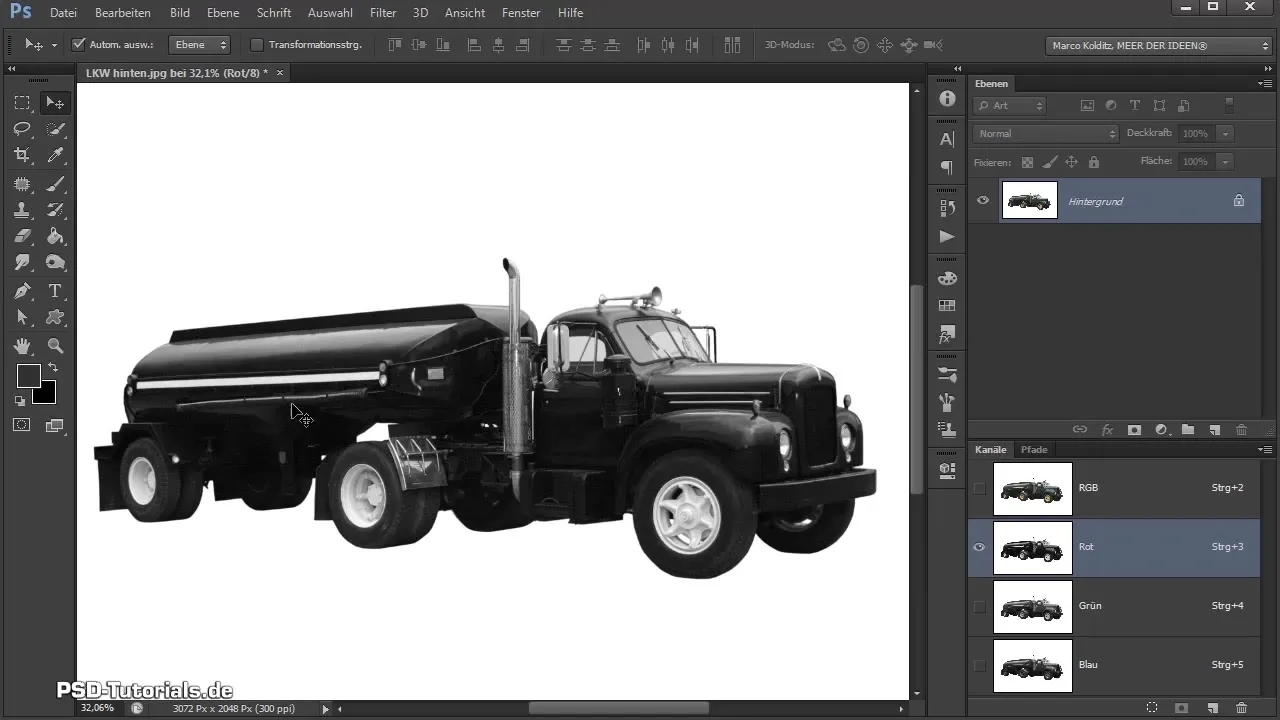The width and height of the screenshot is (1280, 720).
Task: Select the Crop tool
Action: (22, 155)
